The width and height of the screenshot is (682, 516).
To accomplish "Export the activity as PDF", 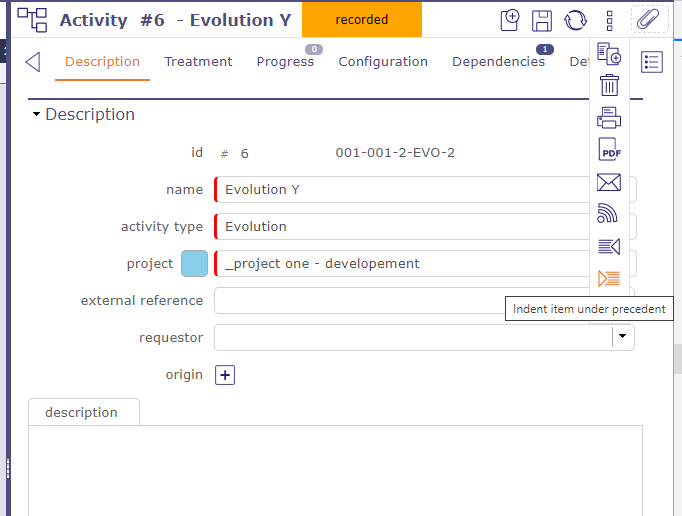I will point(608,150).
